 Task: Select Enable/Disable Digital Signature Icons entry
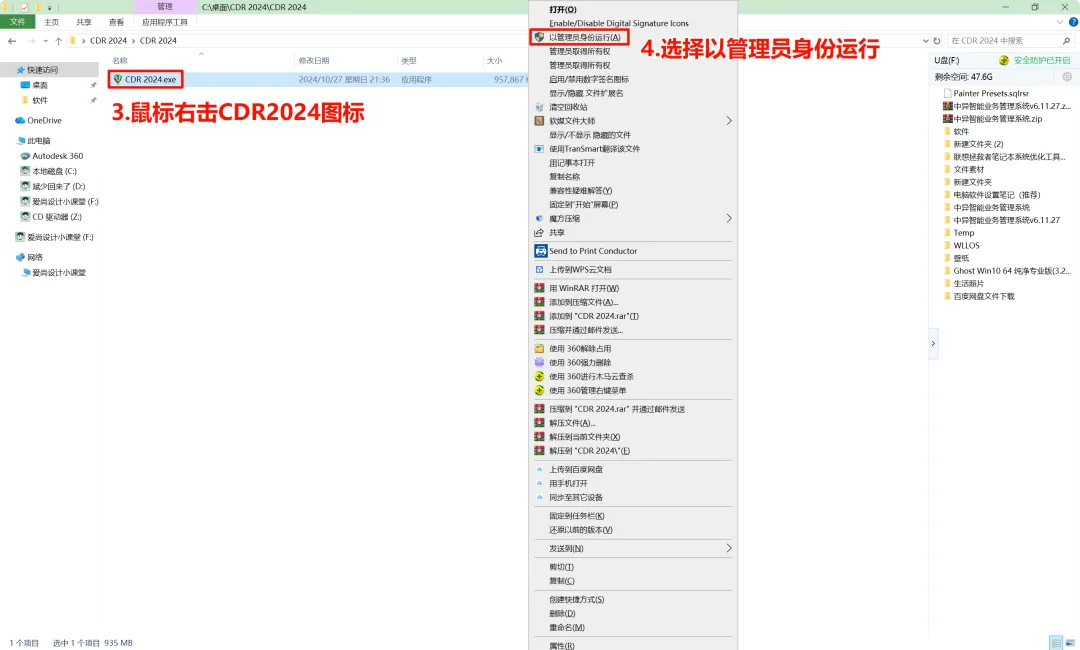tap(619, 23)
